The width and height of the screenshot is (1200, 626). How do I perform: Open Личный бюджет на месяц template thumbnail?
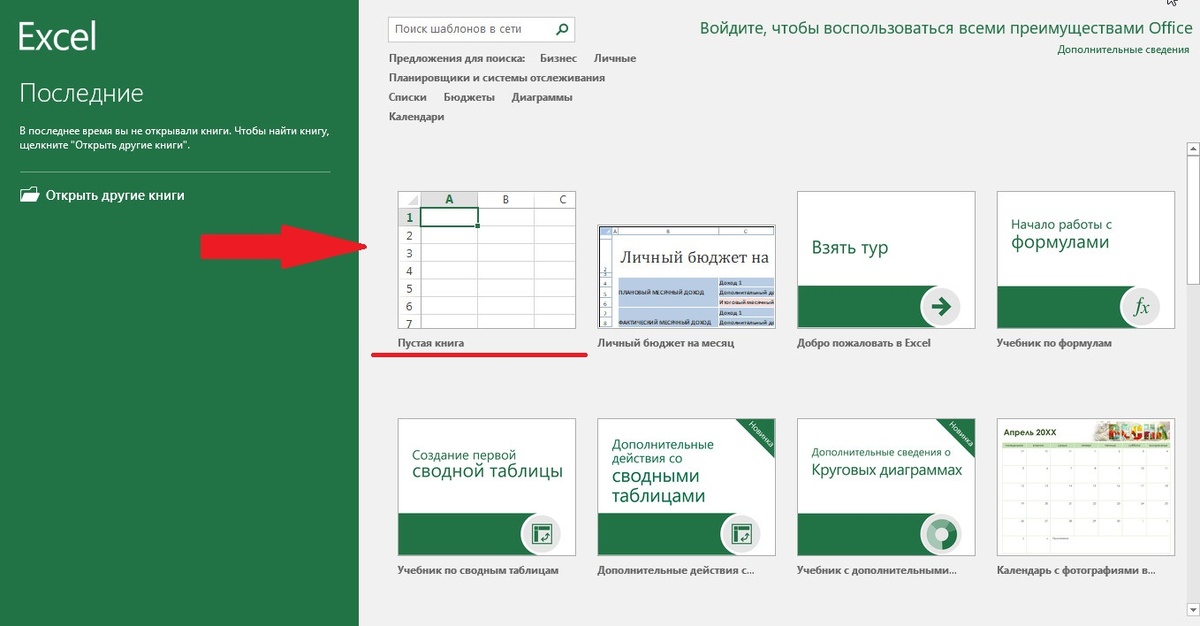pos(687,276)
